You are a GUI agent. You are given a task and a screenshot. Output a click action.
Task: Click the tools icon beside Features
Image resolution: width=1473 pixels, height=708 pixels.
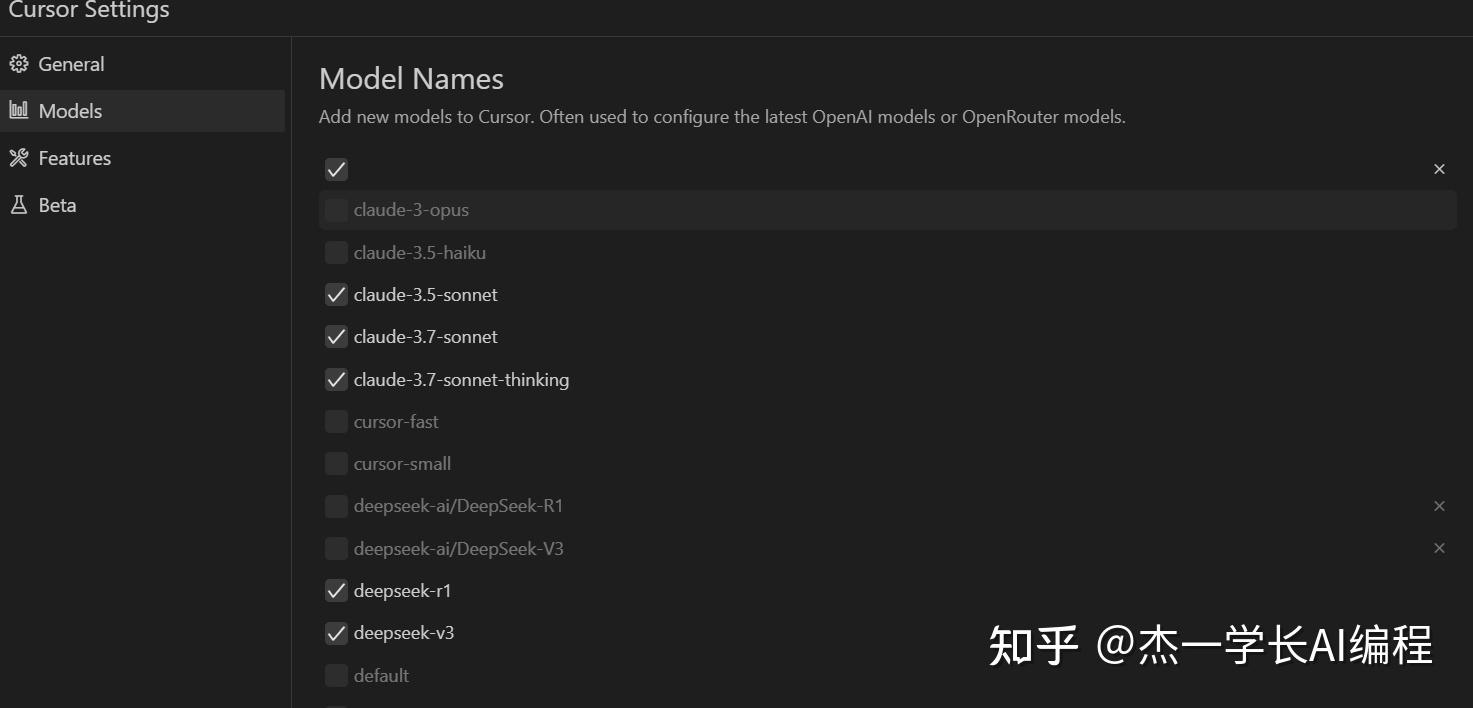click(18, 157)
